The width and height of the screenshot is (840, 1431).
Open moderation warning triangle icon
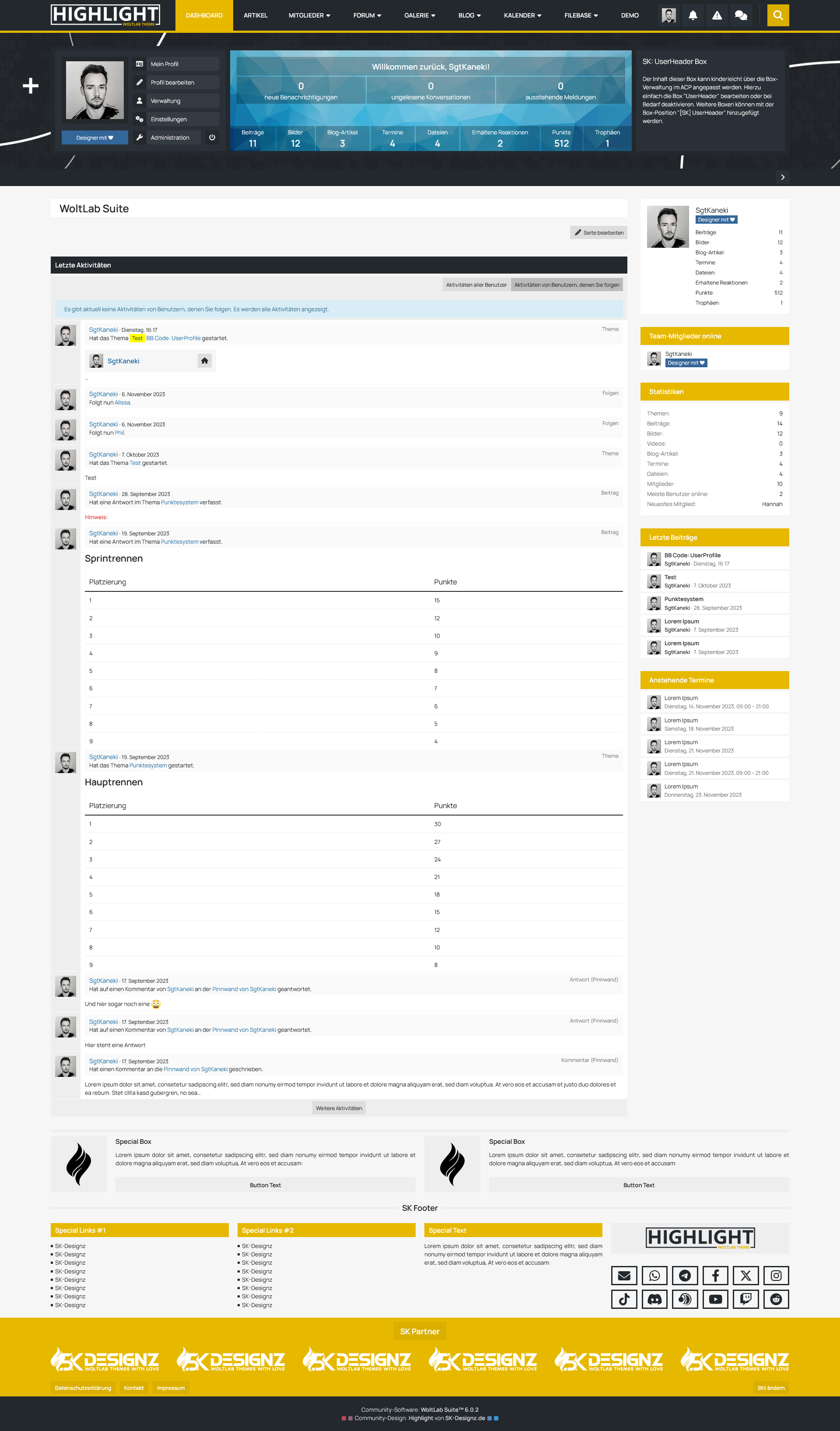(x=717, y=15)
